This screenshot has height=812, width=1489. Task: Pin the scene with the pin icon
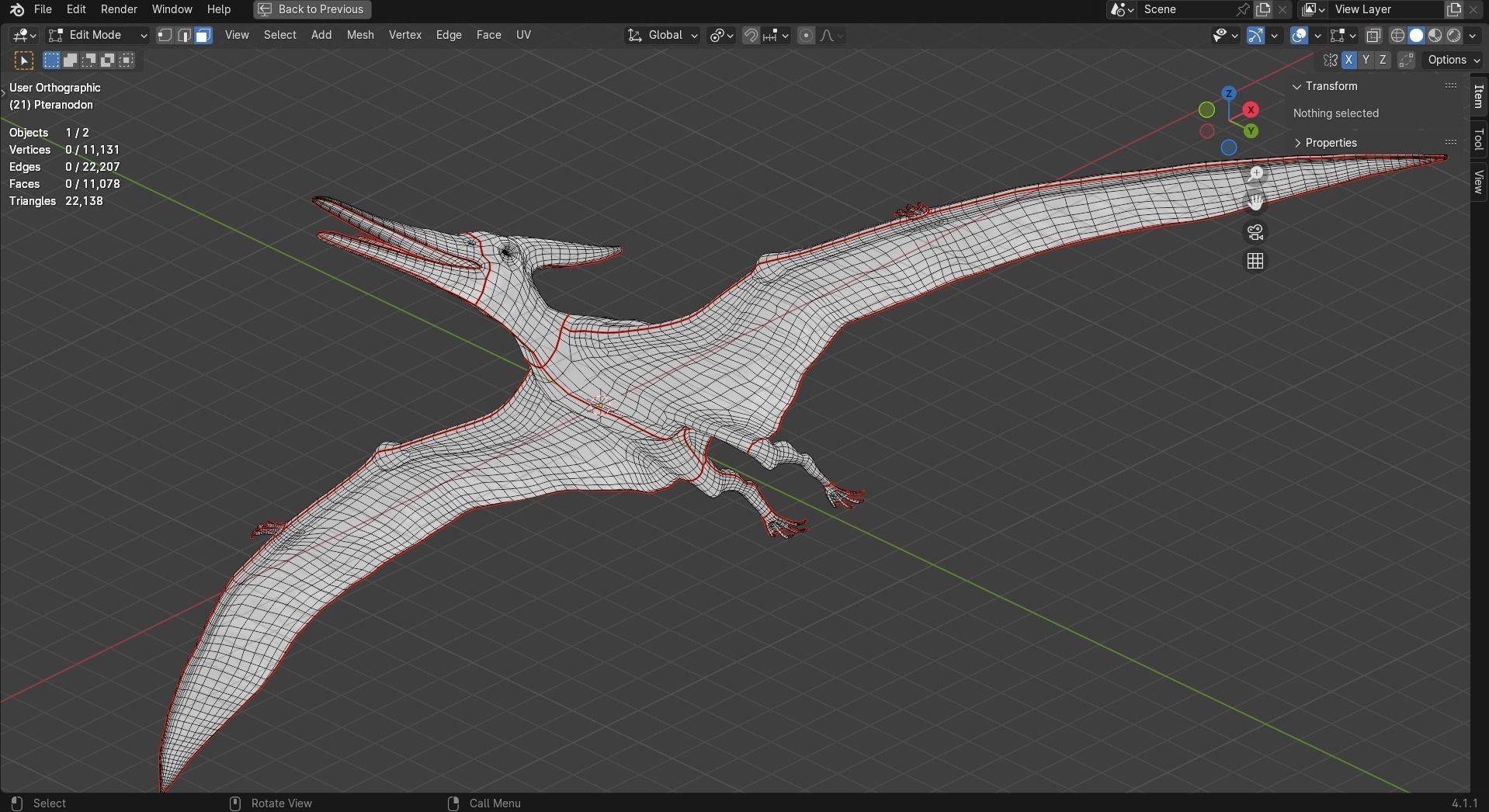coord(1243,9)
